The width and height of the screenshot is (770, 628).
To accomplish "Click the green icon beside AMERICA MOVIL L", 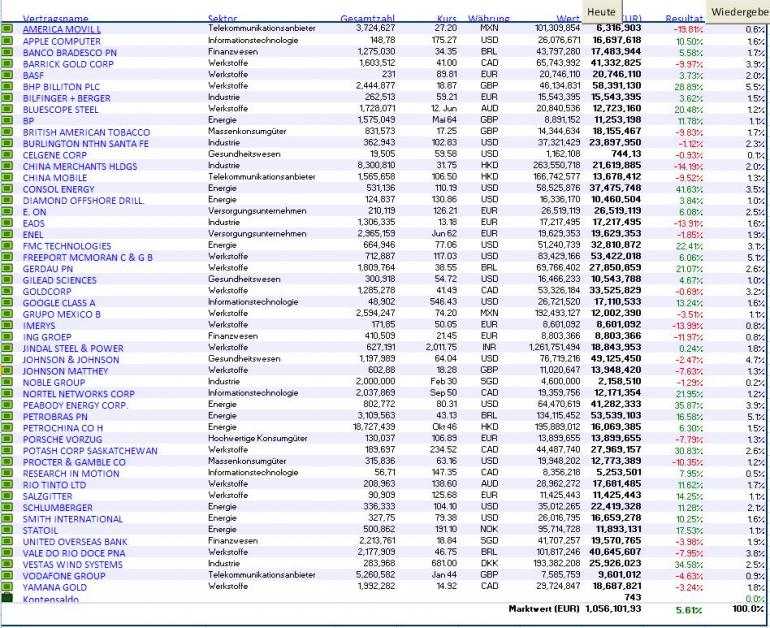I will tap(6, 29).
